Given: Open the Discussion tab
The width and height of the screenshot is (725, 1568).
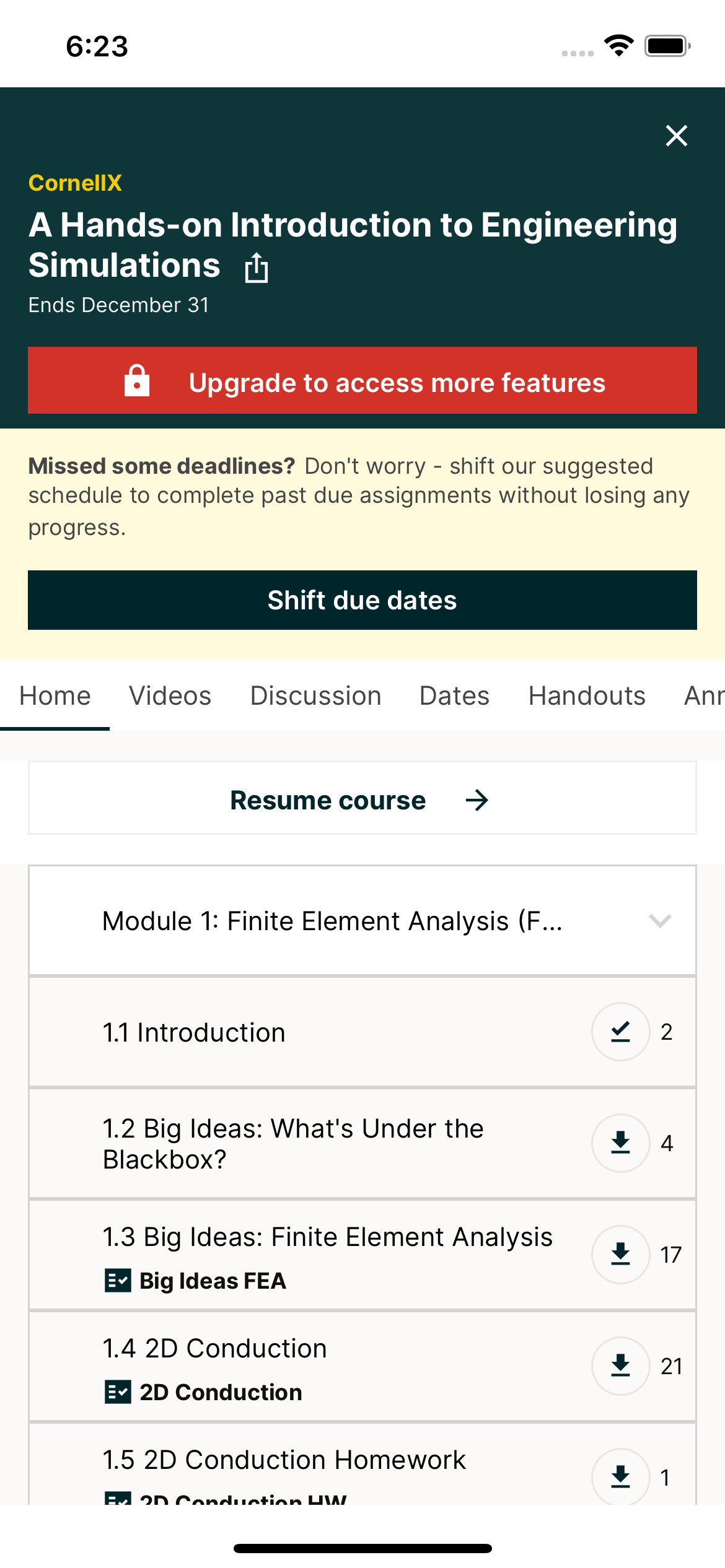Looking at the screenshot, I should pos(315,696).
